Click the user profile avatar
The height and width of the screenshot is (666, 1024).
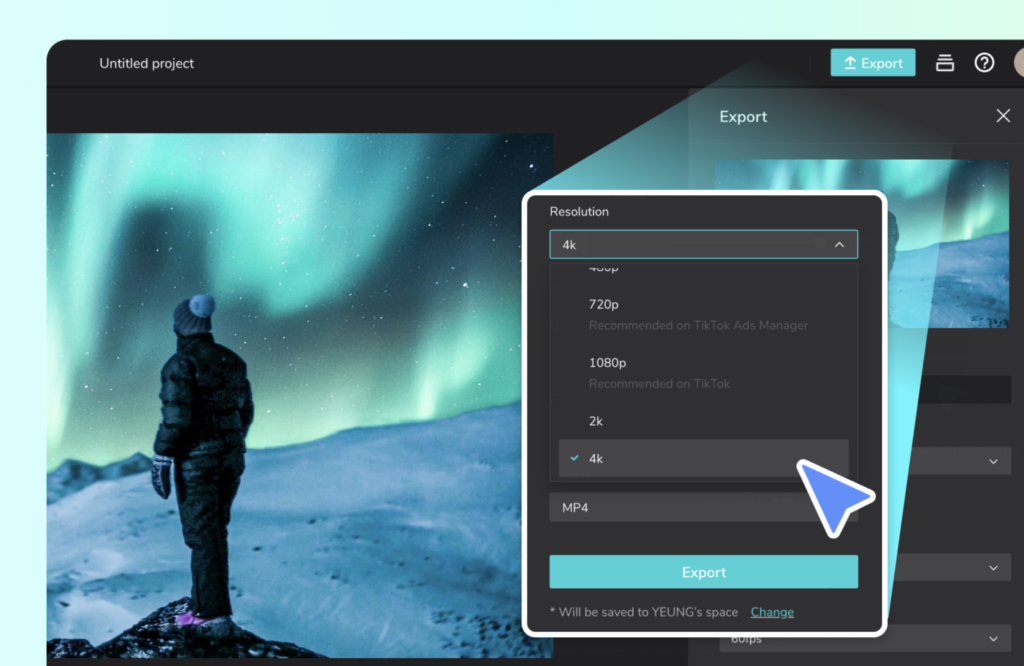(1016, 63)
